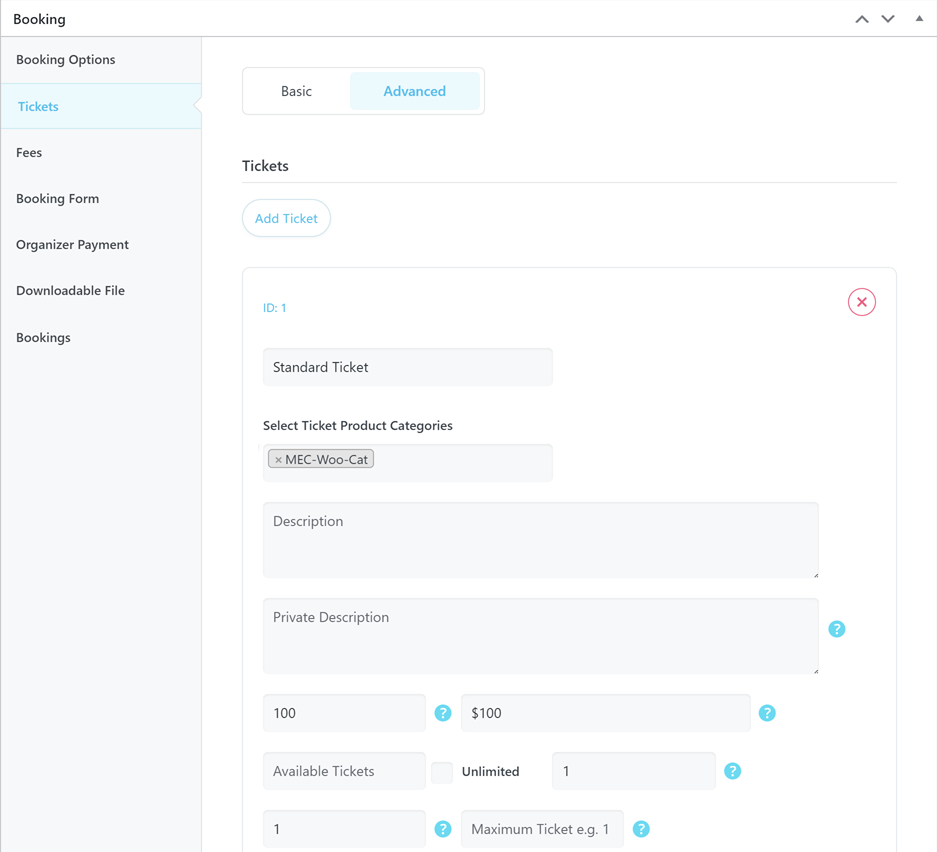Click the price field showing 100

click(x=344, y=713)
